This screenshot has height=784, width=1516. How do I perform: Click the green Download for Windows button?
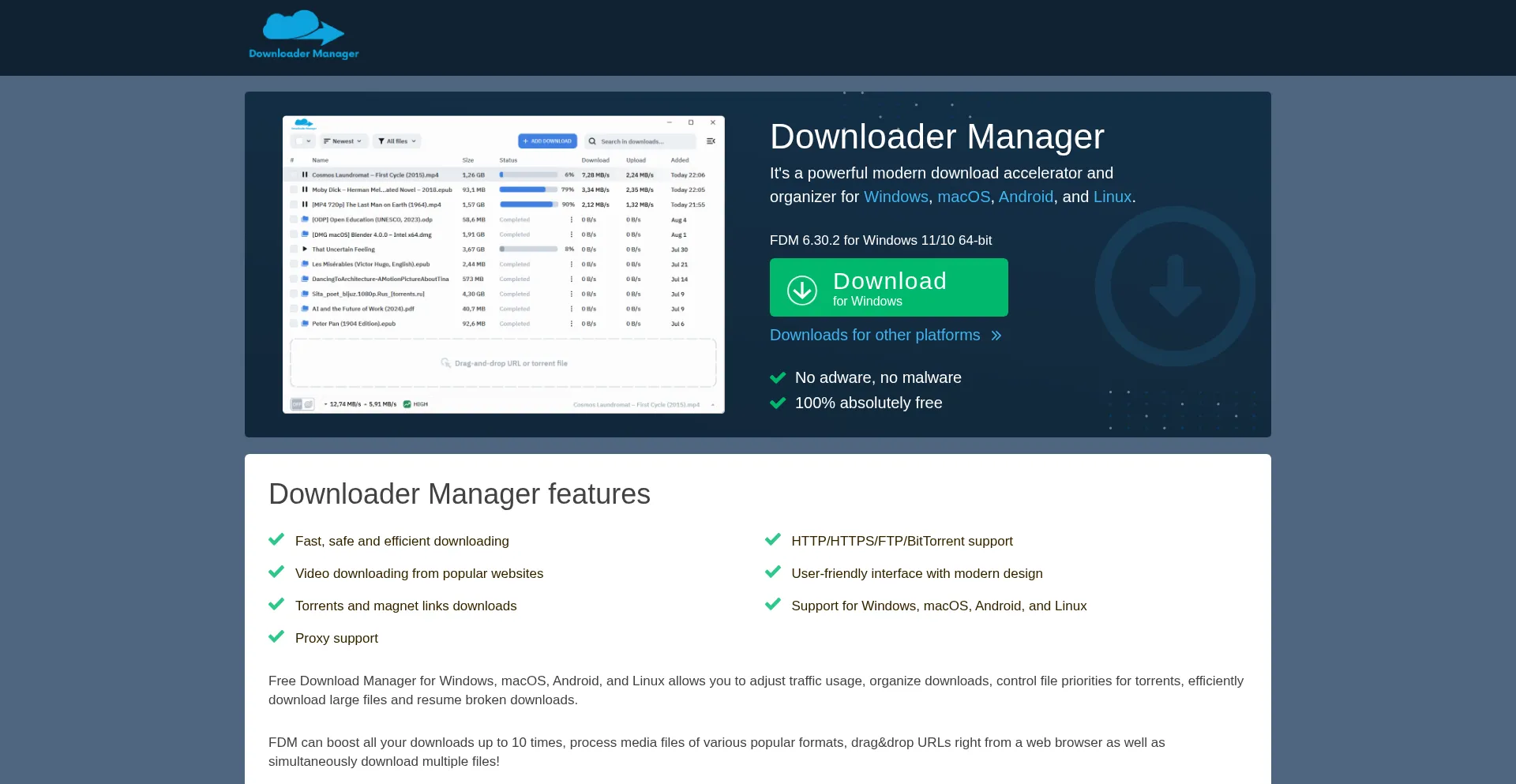coord(889,287)
